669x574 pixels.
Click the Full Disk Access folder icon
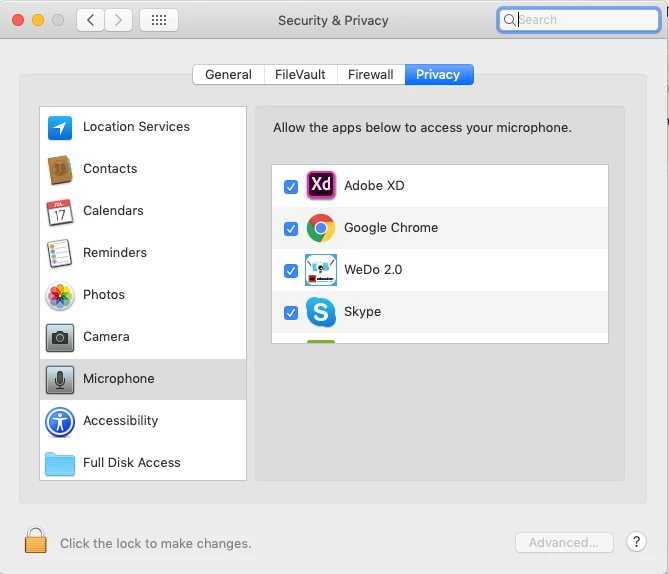point(60,463)
